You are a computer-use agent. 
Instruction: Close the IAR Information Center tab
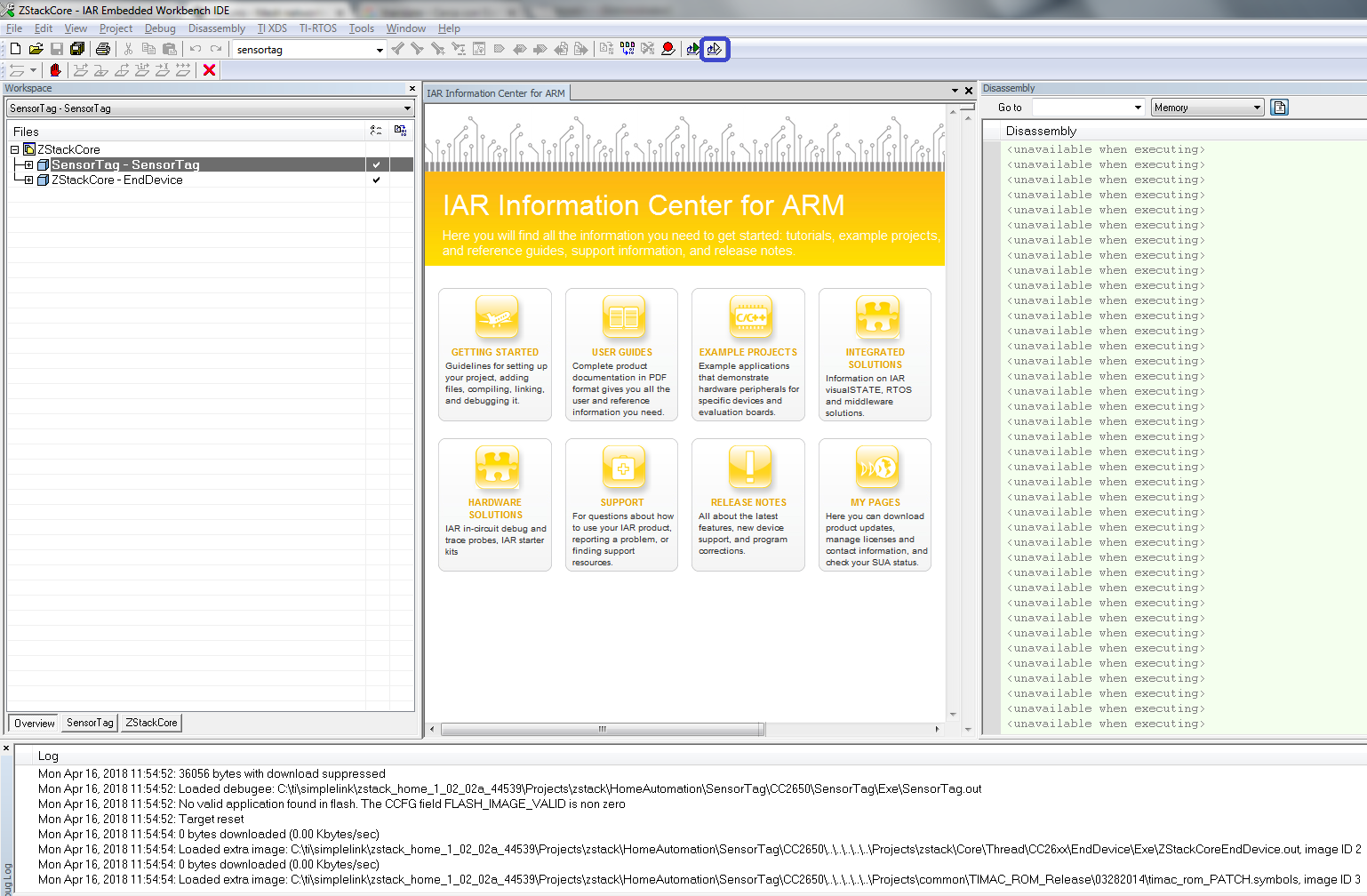click(969, 91)
